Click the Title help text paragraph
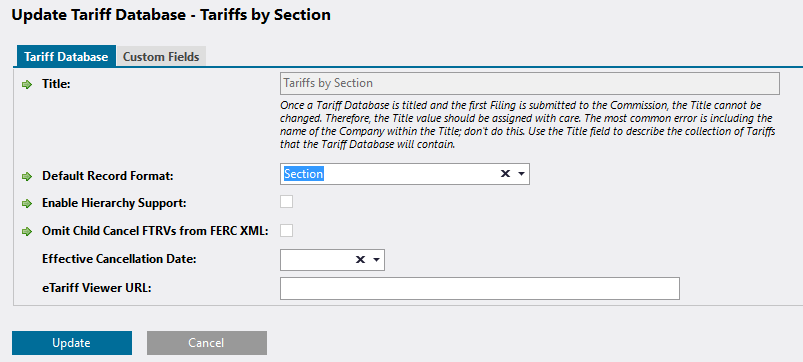The width and height of the screenshot is (803, 362). [529, 125]
